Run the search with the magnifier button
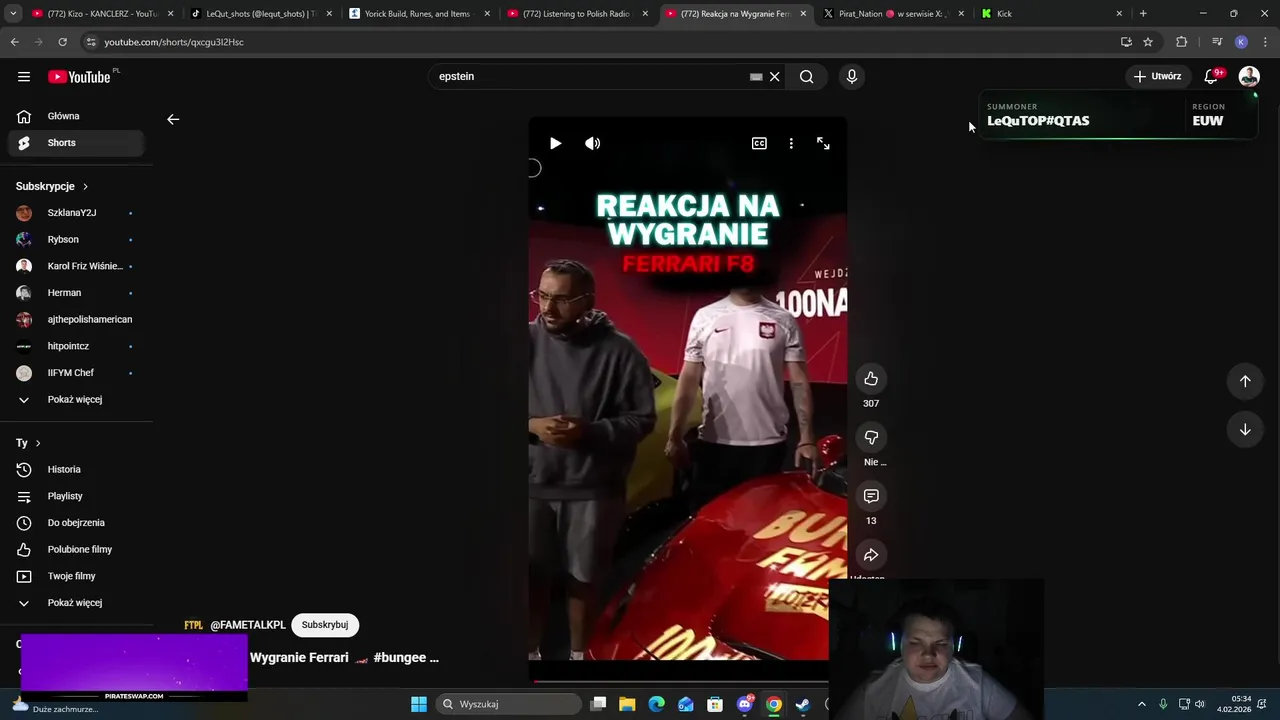Image resolution: width=1280 pixels, height=720 pixels. [x=807, y=77]
